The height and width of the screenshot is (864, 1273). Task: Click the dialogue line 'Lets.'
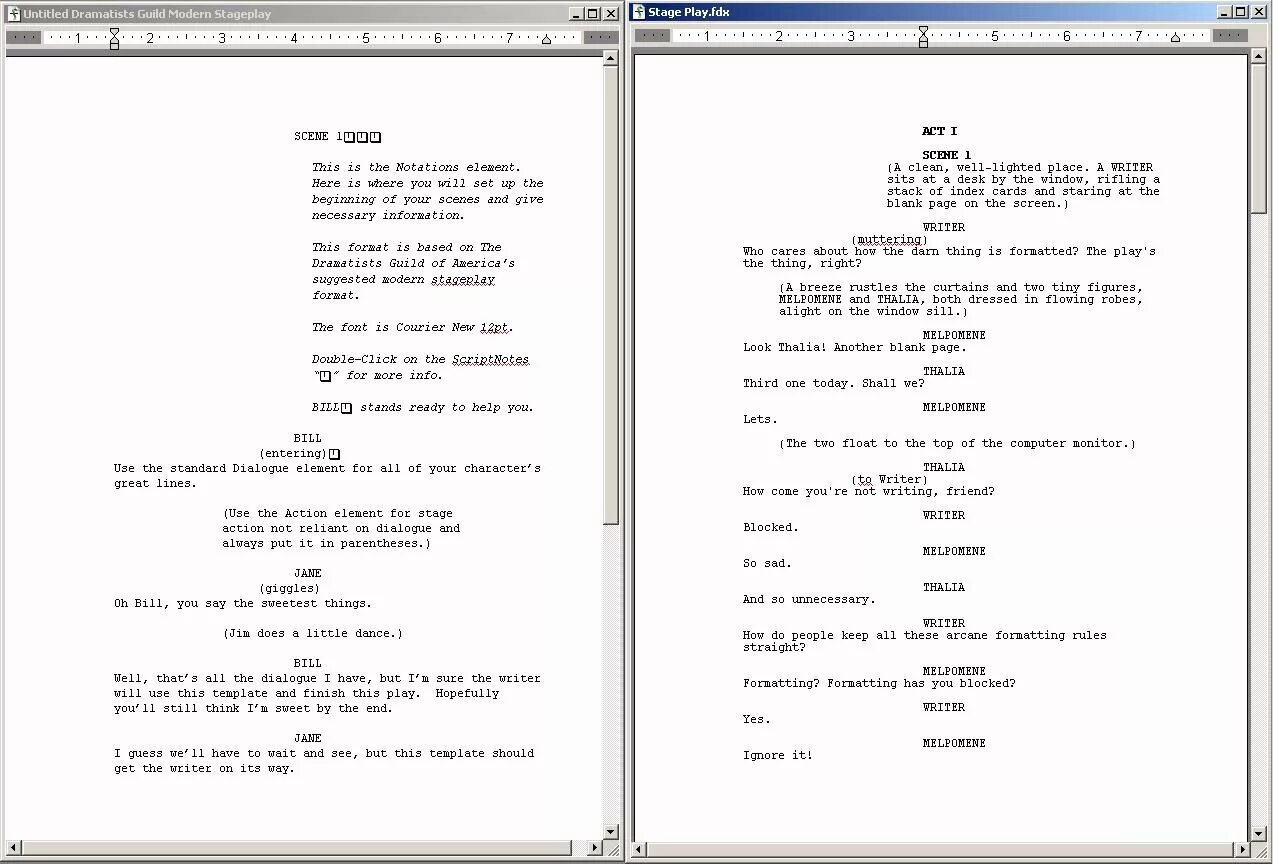(x=760, y=420)
